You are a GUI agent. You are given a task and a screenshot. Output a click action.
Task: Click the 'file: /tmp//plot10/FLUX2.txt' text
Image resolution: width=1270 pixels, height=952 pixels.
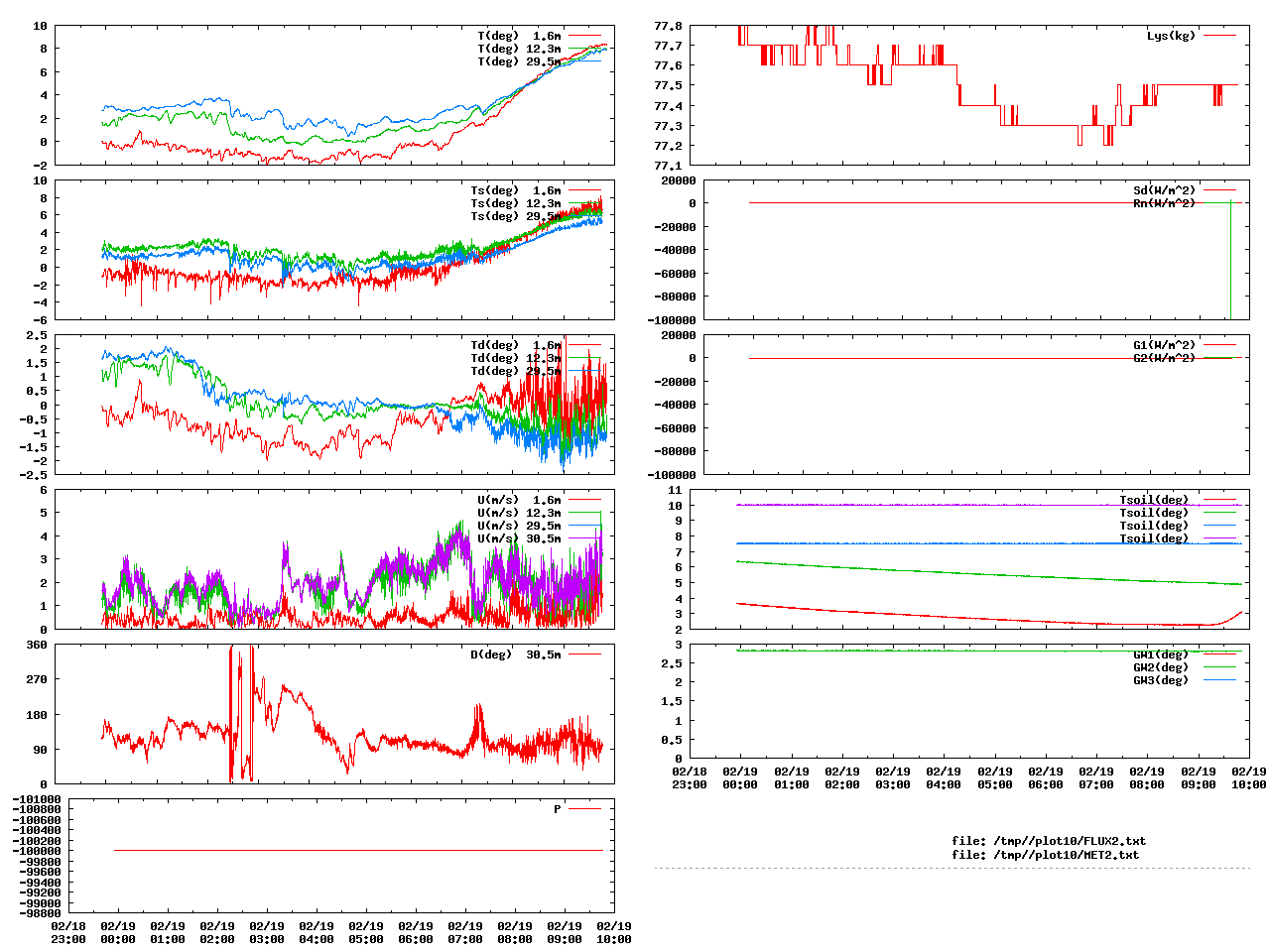tap(1049, 841)
